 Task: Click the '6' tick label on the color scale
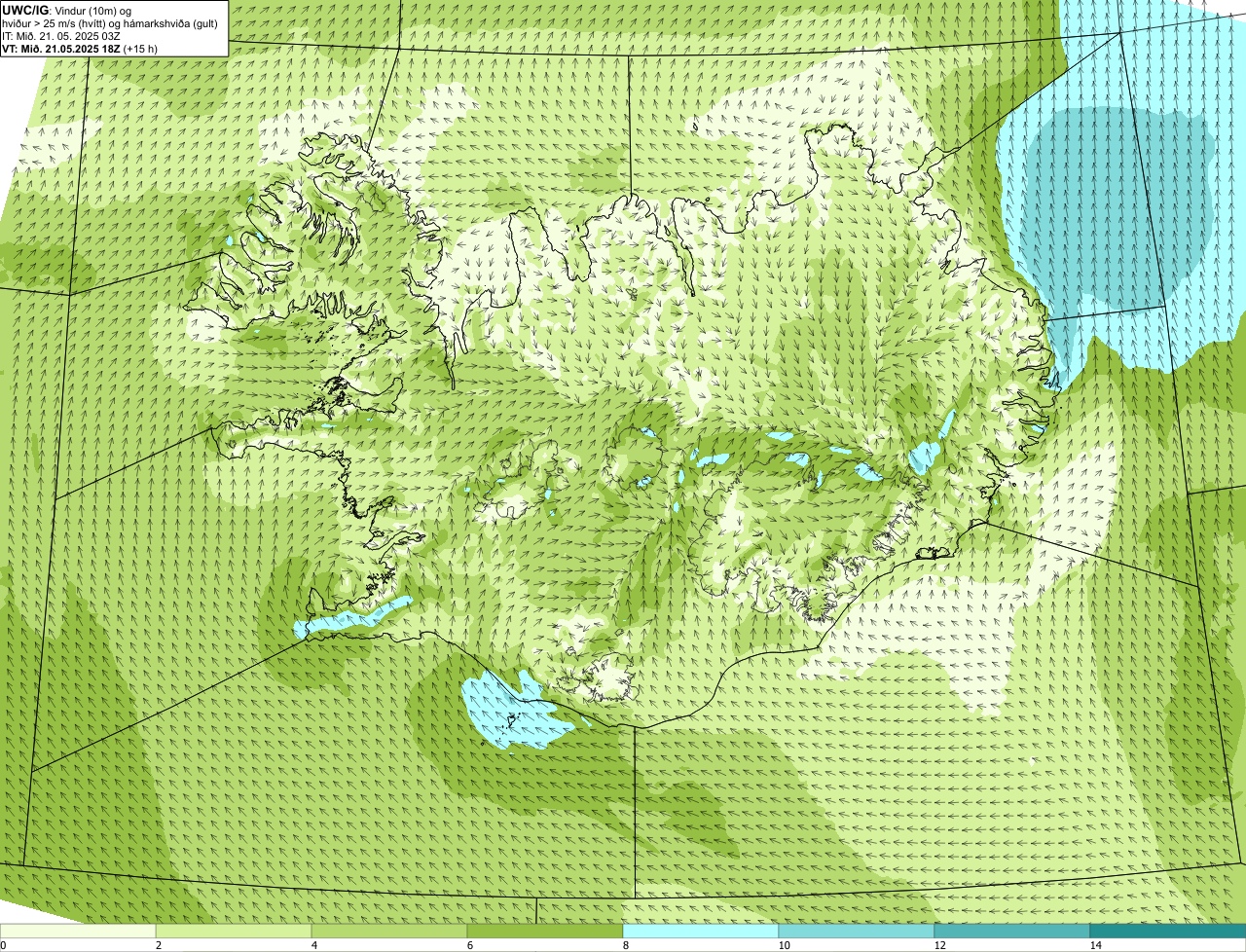click(469, 945)
